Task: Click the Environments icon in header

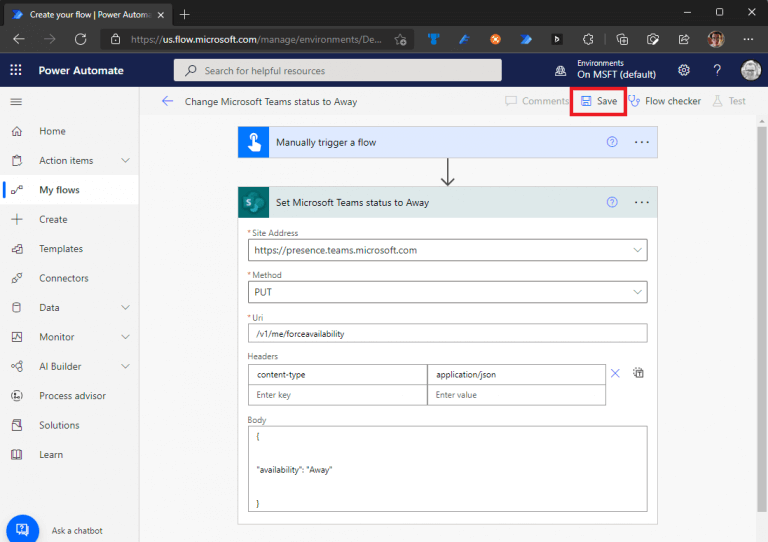Action: tap(560, 71)
